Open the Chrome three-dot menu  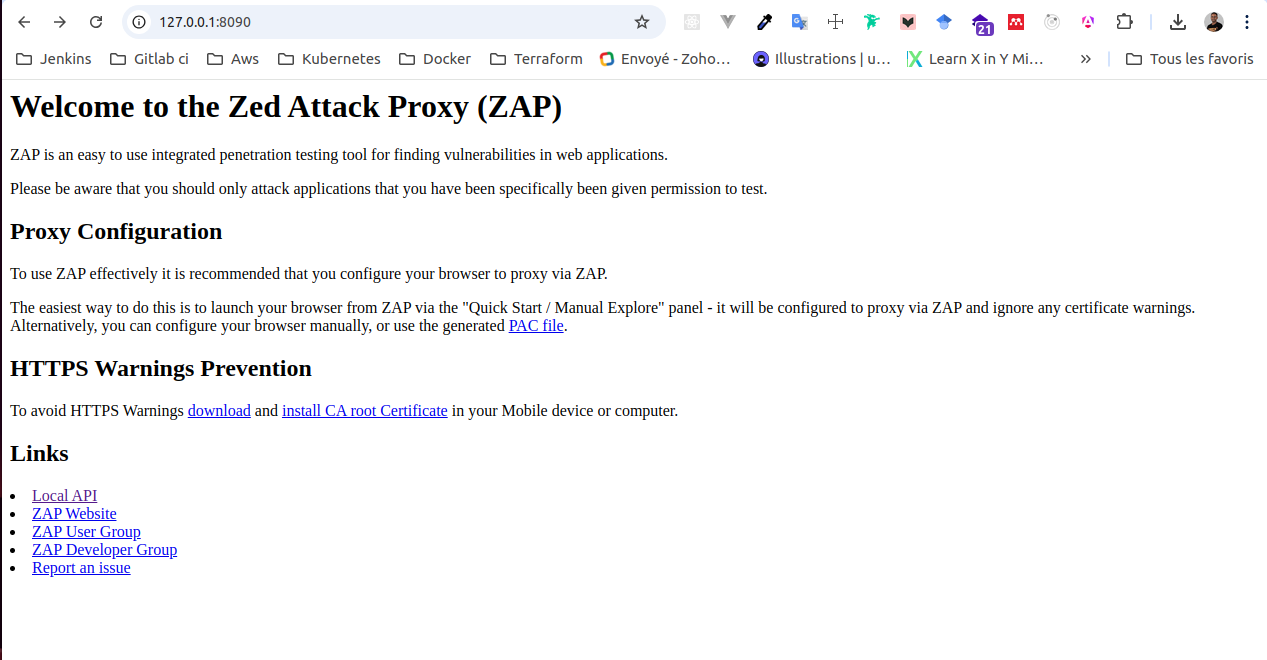[1247, 22]
